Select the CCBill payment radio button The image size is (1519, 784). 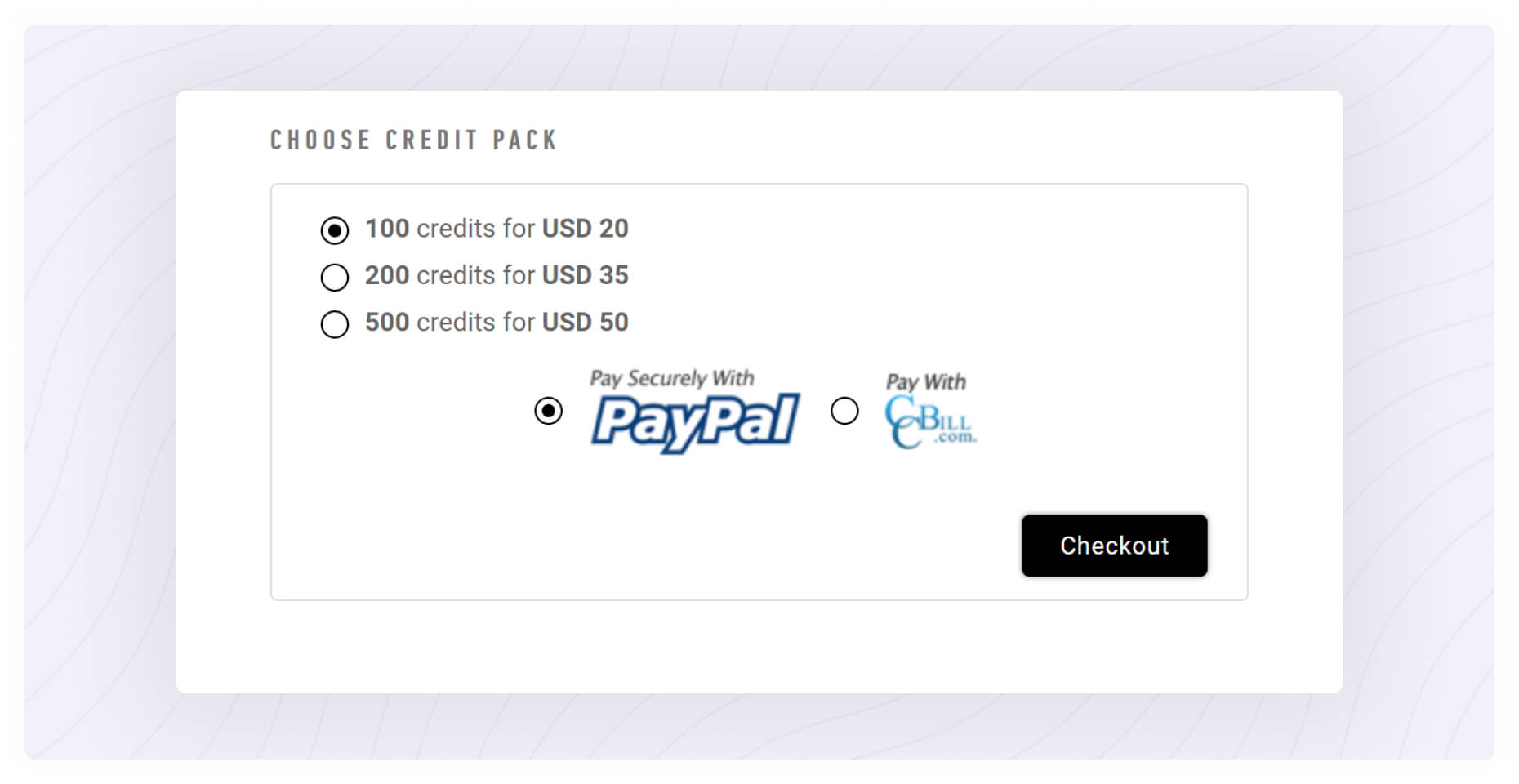click(x=844, y=410)
